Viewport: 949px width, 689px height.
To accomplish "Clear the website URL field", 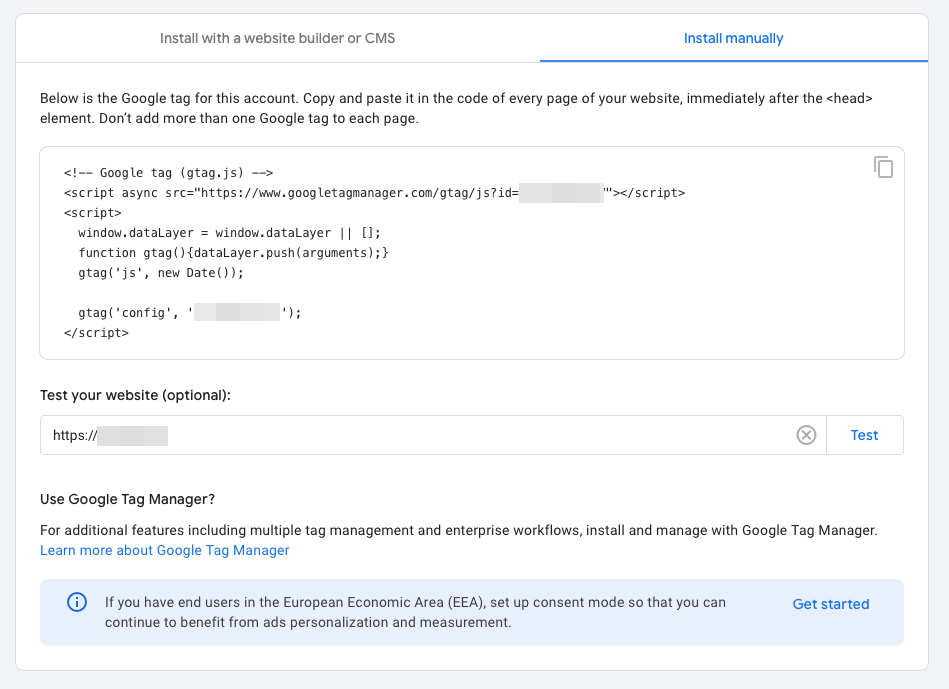I will 806,435.
